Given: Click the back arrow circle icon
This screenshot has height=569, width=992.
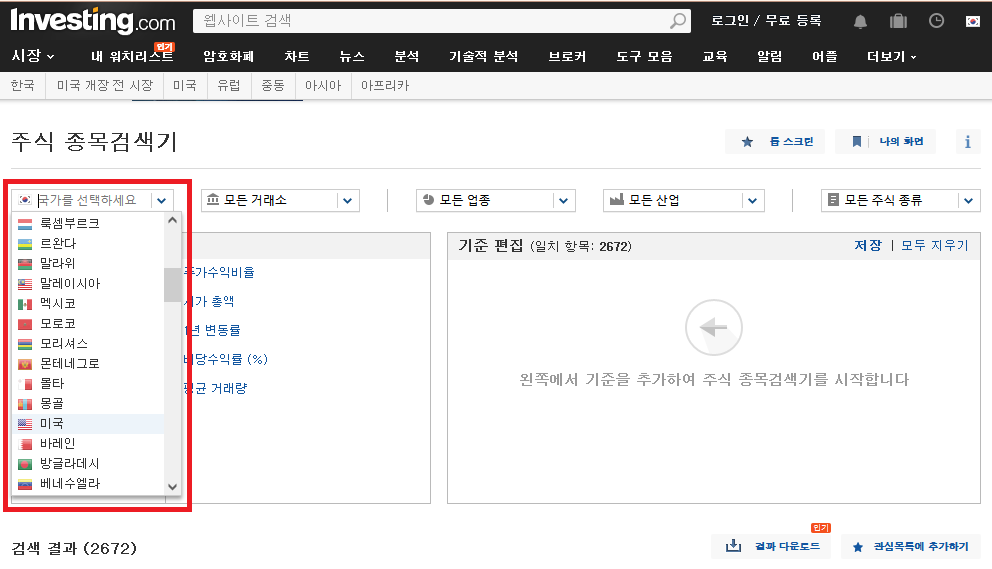Looking at the screenshot, I should click(714, 328).
